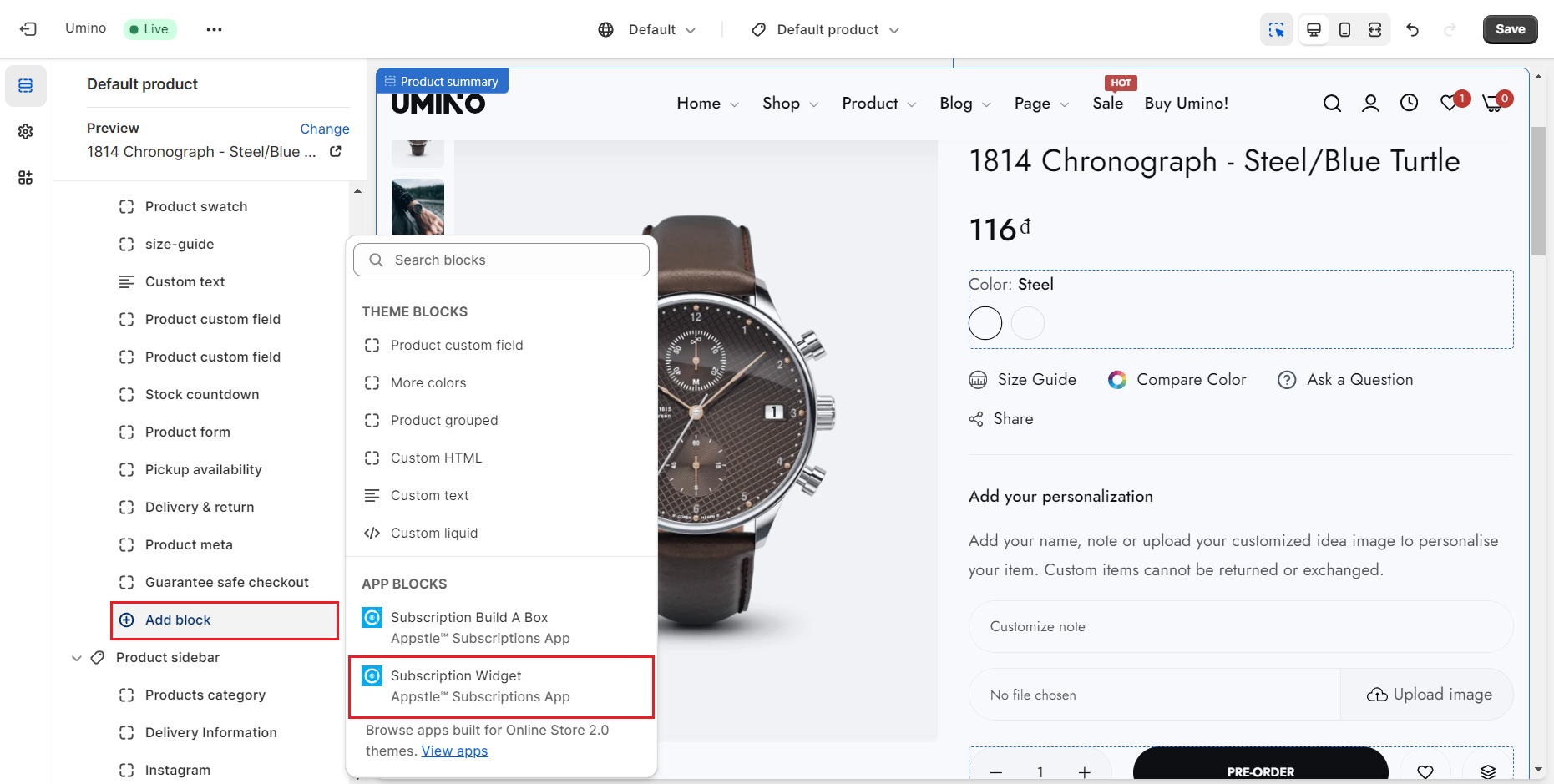The image size is (1554, 784).
Task: Select the Steel color swatch
Action: coord(985,323)
